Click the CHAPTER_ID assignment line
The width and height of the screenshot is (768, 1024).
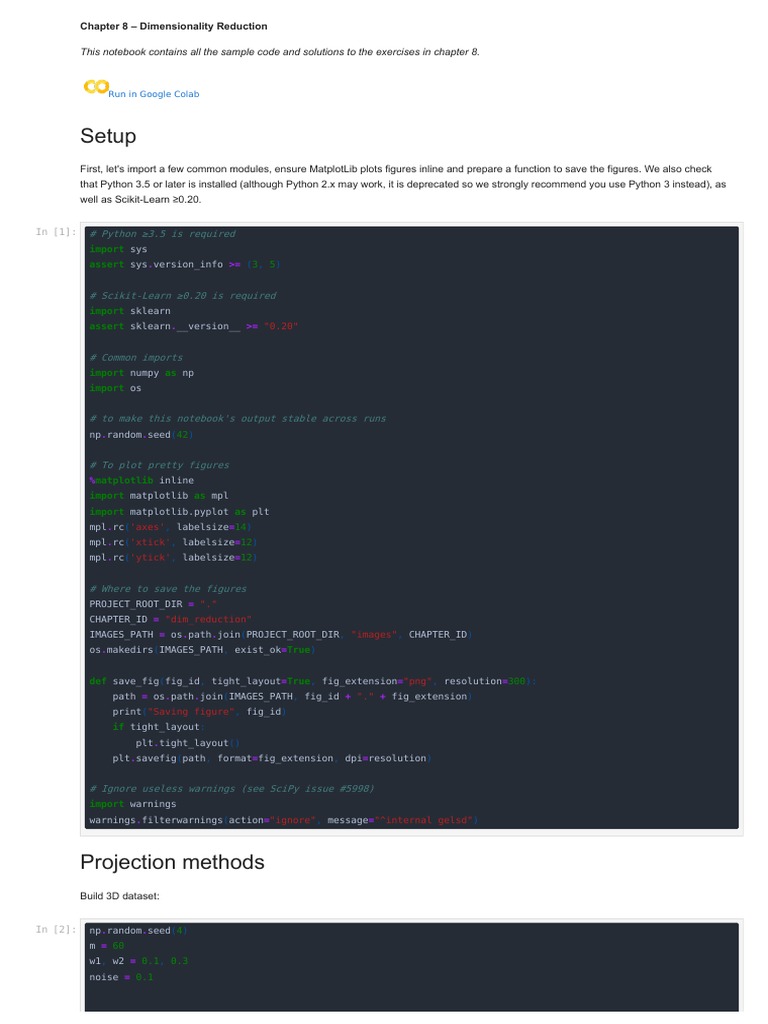tap(170, 620)
